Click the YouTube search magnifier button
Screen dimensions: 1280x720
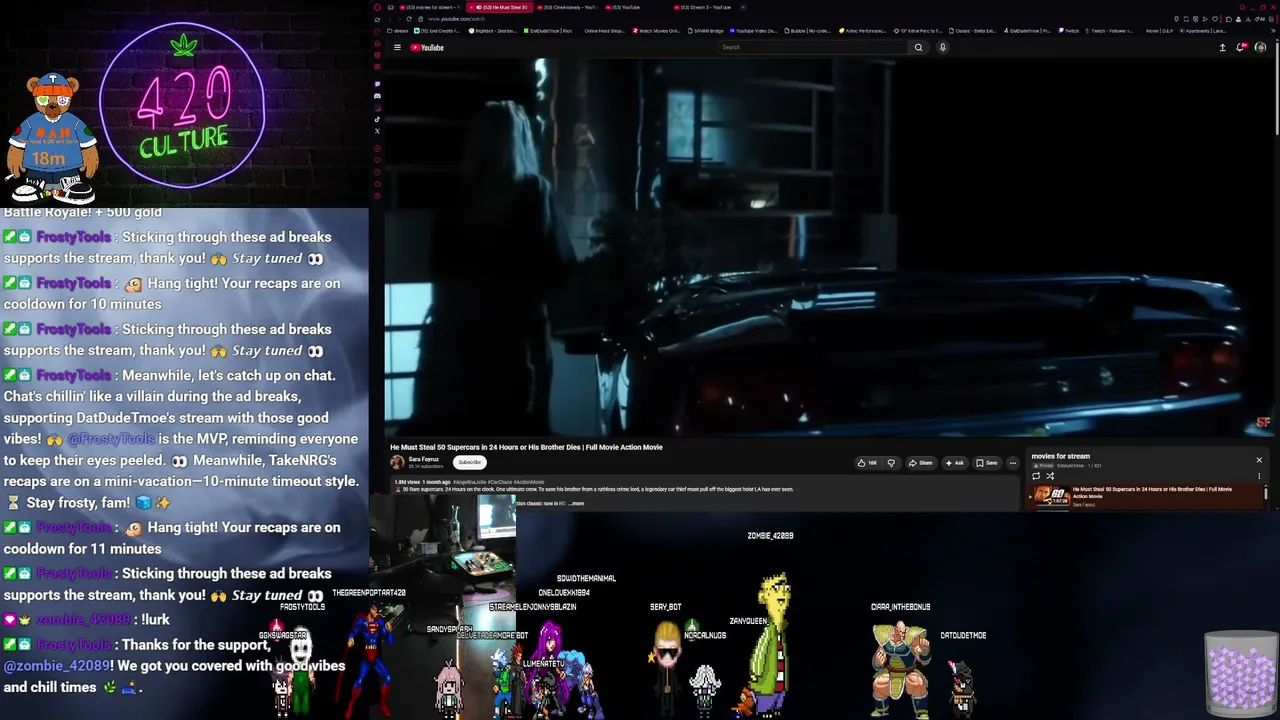(x=918, y=47)
